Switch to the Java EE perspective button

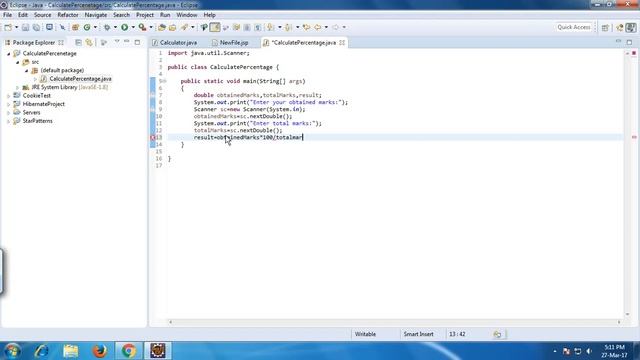(620, 27)
